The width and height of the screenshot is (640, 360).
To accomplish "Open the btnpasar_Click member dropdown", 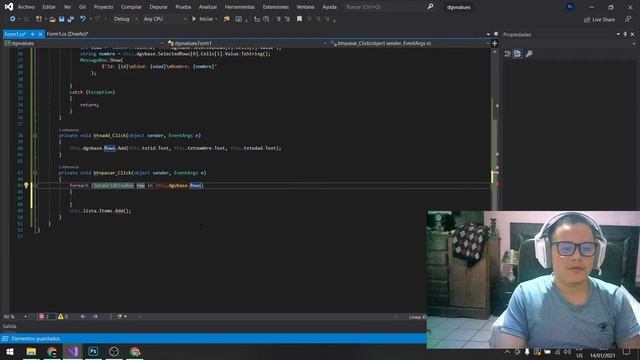I will point(409,43).
